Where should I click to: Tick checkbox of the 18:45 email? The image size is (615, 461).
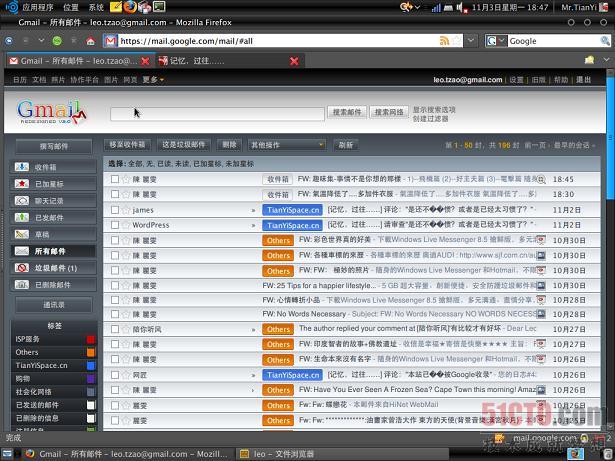coord(115,179)
